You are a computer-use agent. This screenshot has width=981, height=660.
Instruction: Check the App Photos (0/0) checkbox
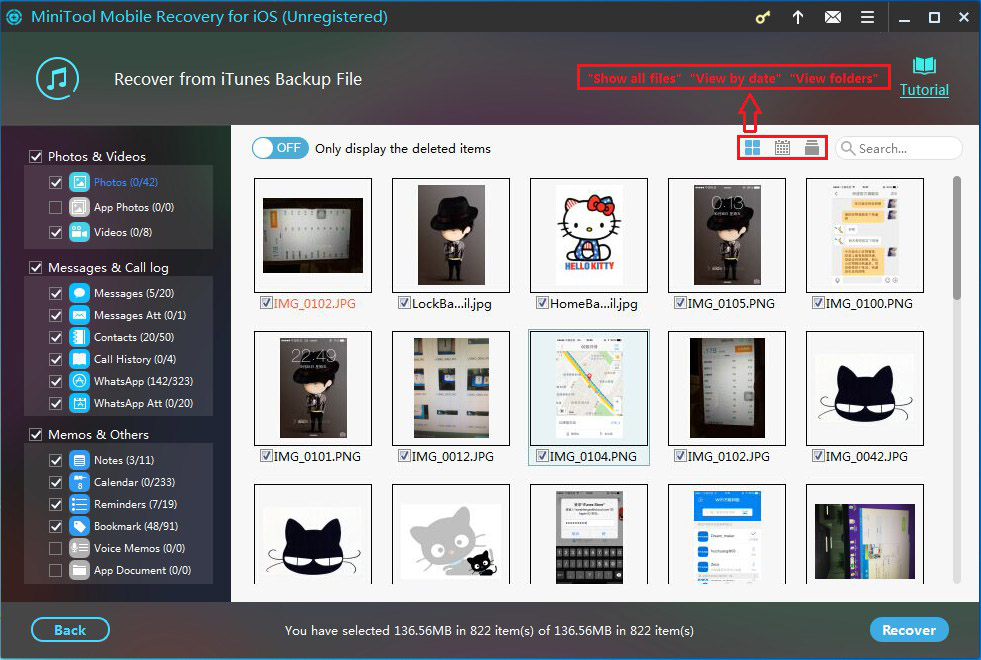56,207
